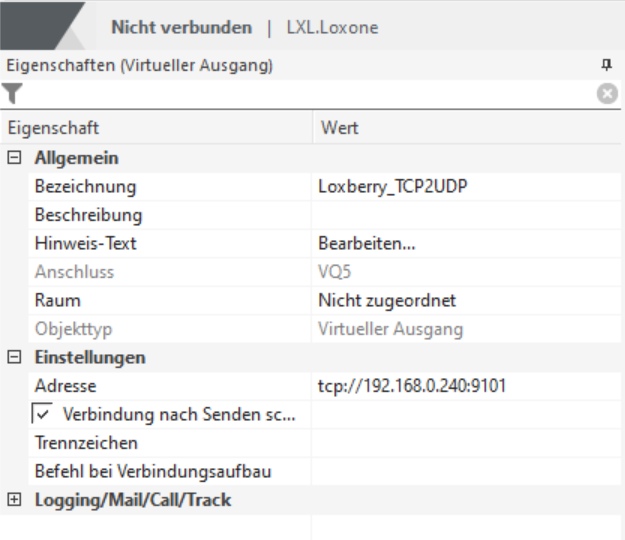Pin the Eigenschaften panel

(606, 65)
